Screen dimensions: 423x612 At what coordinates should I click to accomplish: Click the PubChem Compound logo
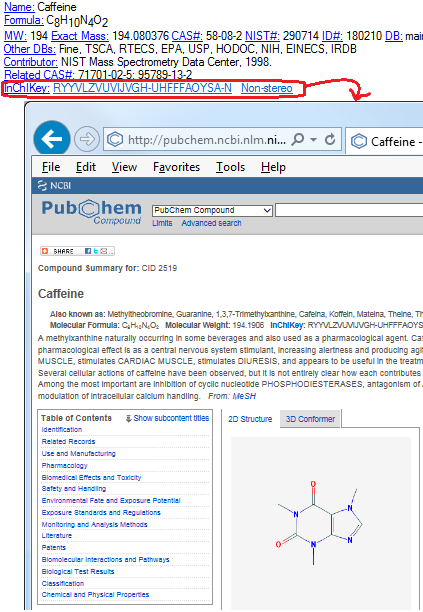(91, 212)
